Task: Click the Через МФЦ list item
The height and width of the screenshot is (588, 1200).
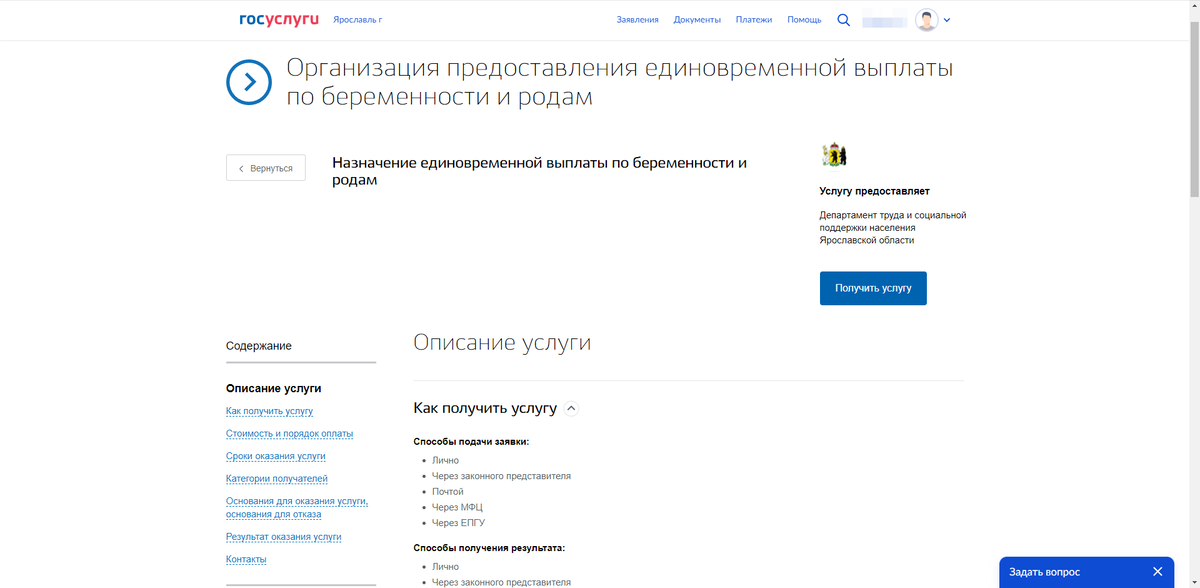Action: [457, 507]
